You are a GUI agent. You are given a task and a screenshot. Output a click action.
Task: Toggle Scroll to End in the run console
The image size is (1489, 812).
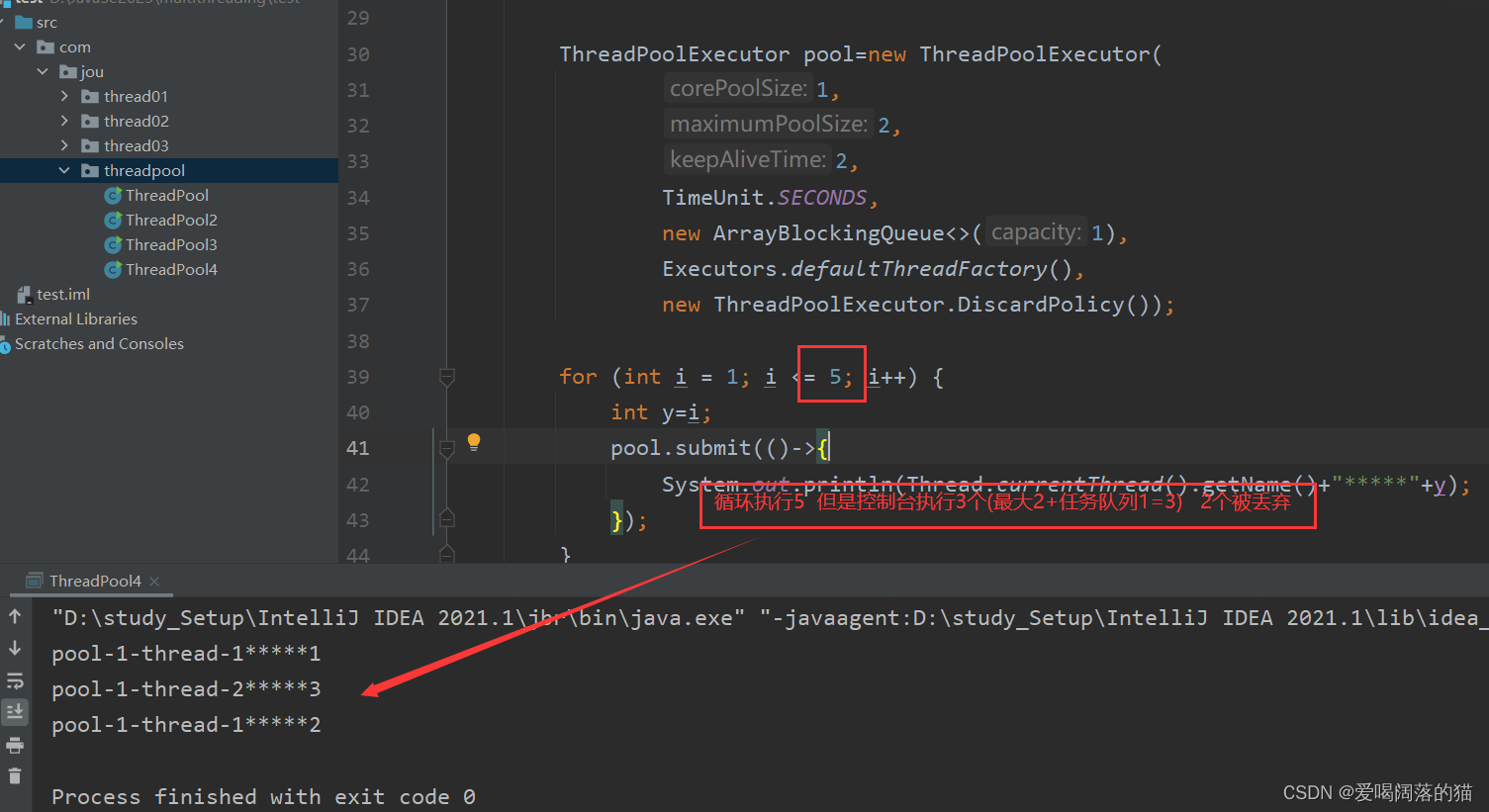coord(15,711)
